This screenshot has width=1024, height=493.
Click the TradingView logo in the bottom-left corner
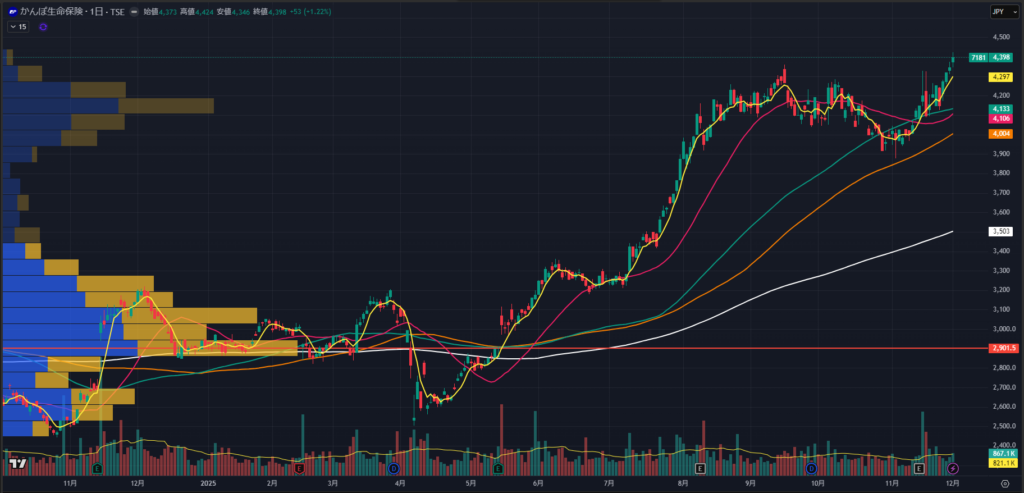click(x=17, y=464)
